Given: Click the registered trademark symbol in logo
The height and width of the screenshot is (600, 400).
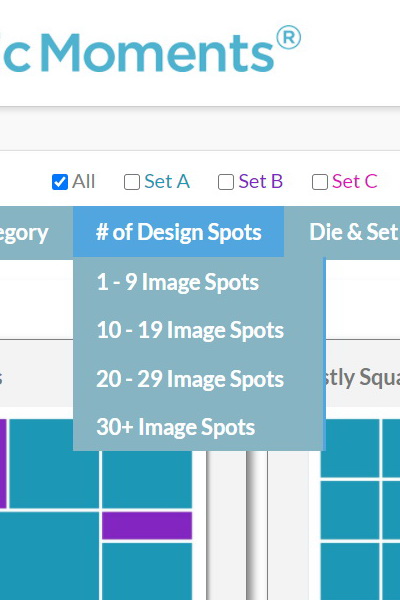Looking at the screenshot, I should point(289,38).
